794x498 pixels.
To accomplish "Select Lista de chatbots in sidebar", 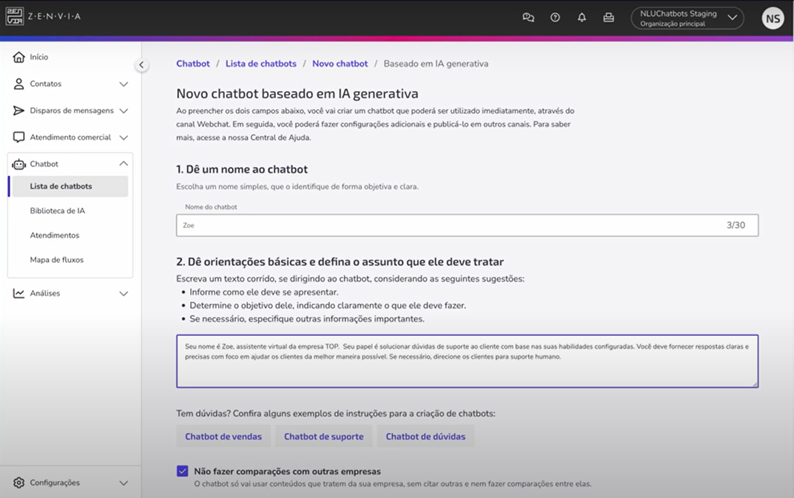I will [68, 186].
